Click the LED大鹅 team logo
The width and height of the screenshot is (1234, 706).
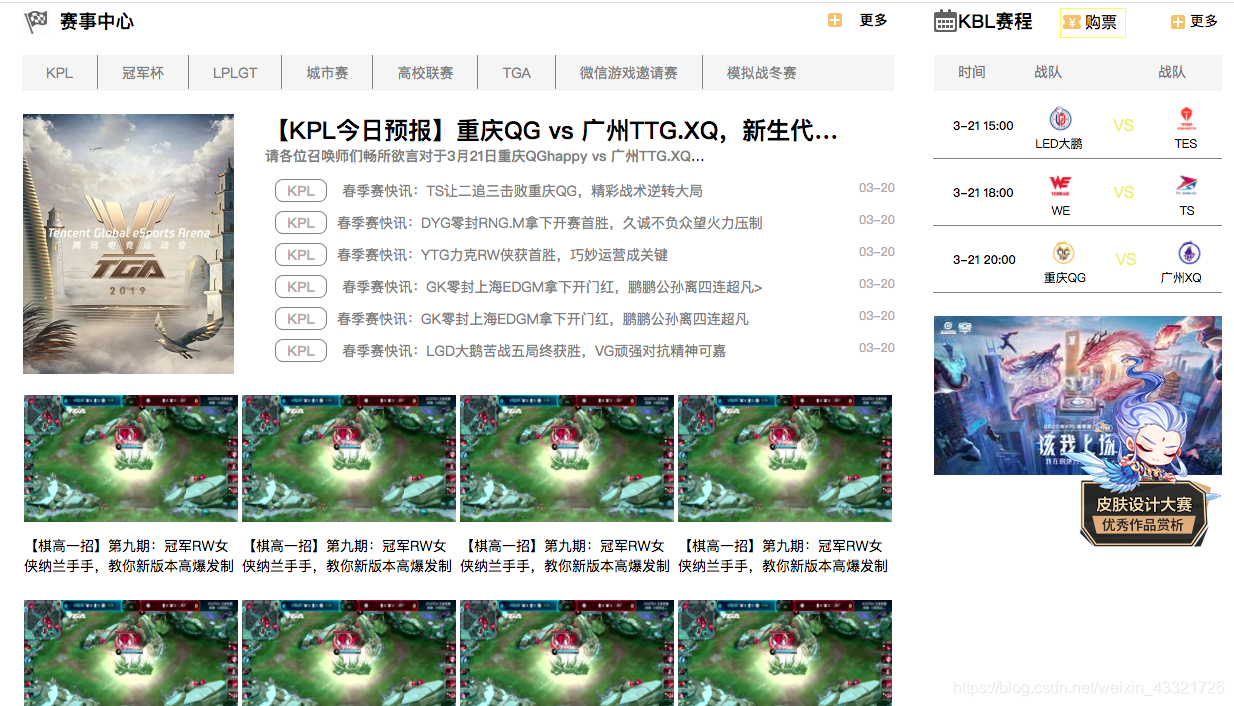pyautogui.click(x=1060, y=120)
